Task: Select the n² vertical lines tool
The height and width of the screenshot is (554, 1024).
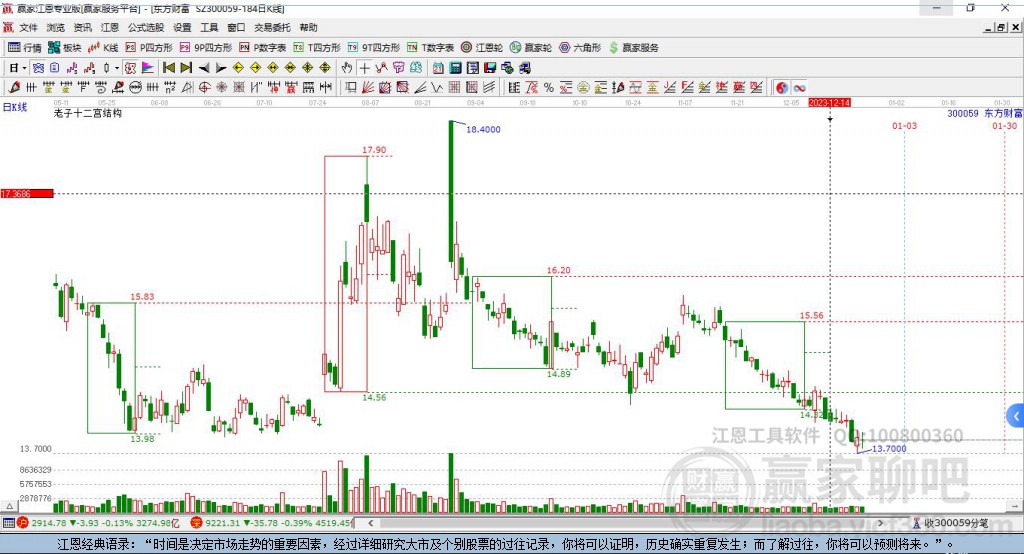Action: 170,87
